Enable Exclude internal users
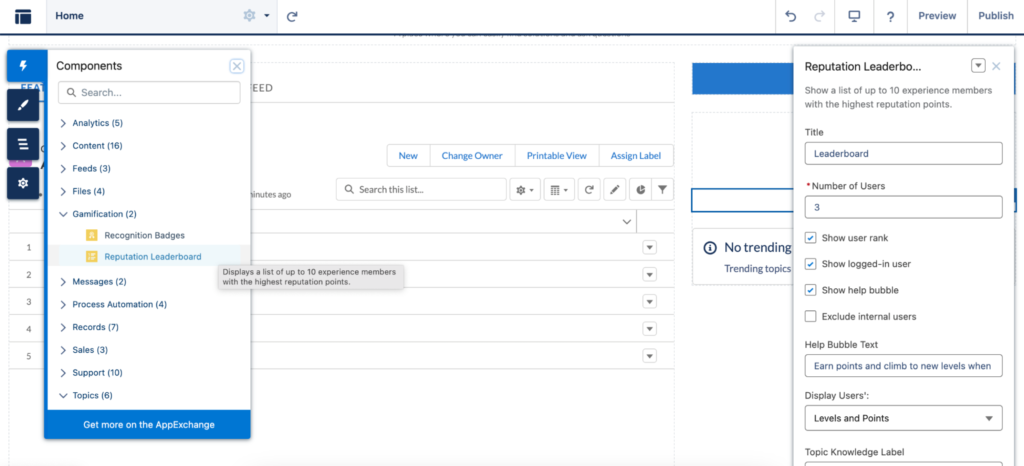1024x466 pixels. [810, 317]
